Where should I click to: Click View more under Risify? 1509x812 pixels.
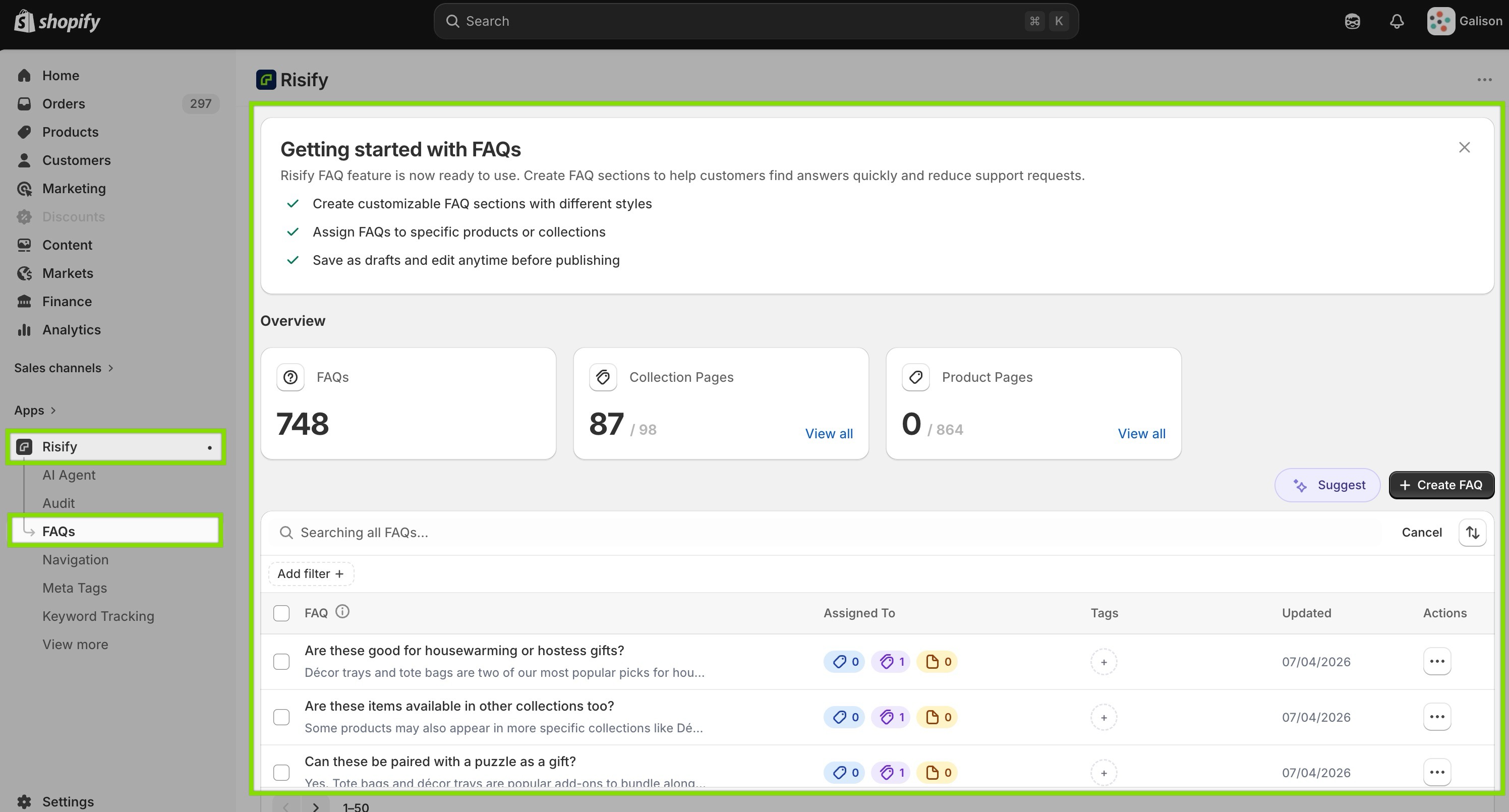click(75, 644)
